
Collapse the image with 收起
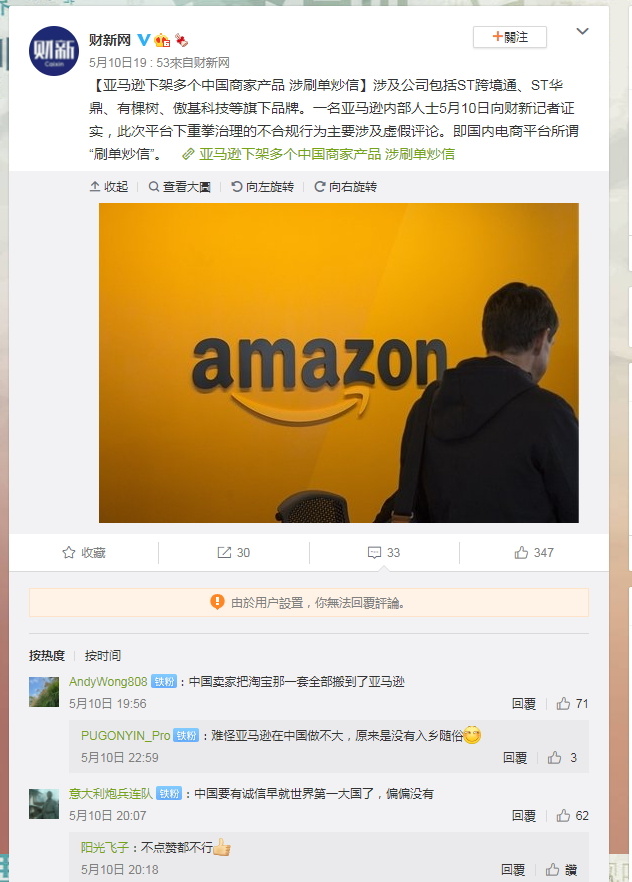(109, 187)
